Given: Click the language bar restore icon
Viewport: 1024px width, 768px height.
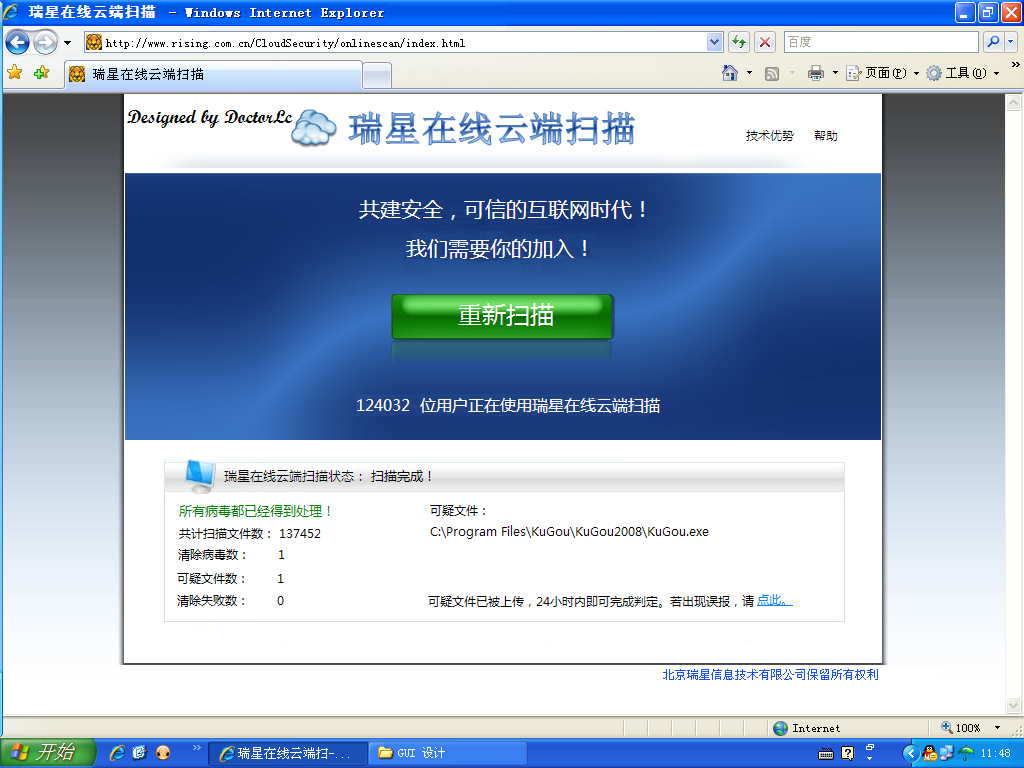Looking at the screenshot, I should 870,746.
